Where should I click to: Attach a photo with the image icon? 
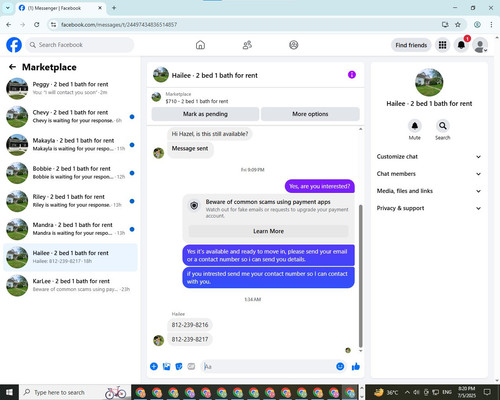click(x=166, y=366)
